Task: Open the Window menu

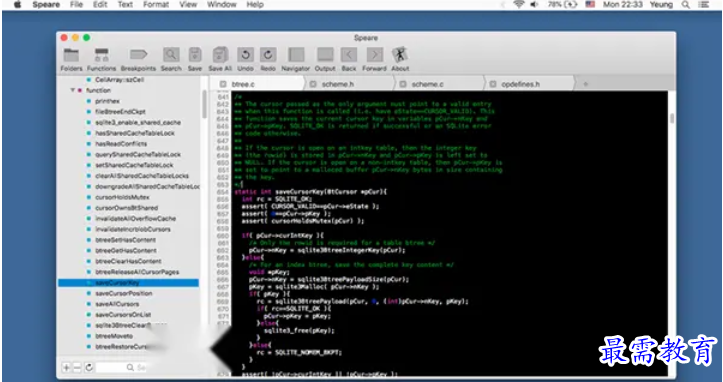Action: click(221, 5)
